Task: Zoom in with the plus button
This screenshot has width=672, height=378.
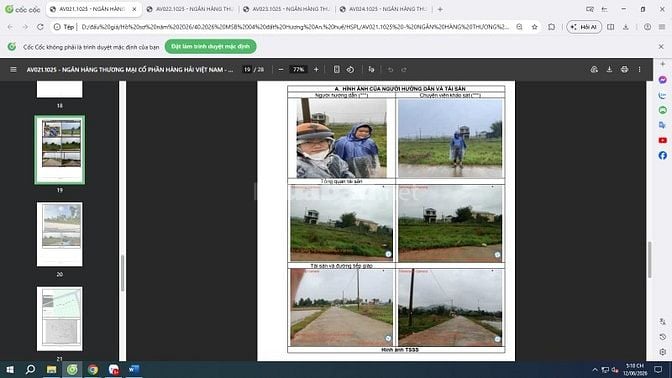Action: tap(316, 69)
